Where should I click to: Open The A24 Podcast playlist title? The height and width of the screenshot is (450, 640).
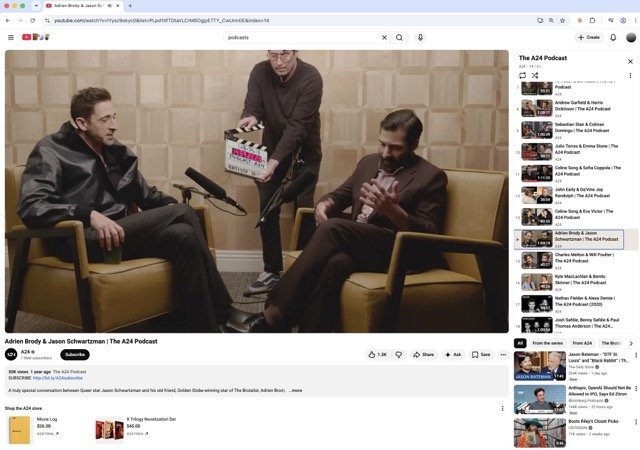click(x=542, y=58)
